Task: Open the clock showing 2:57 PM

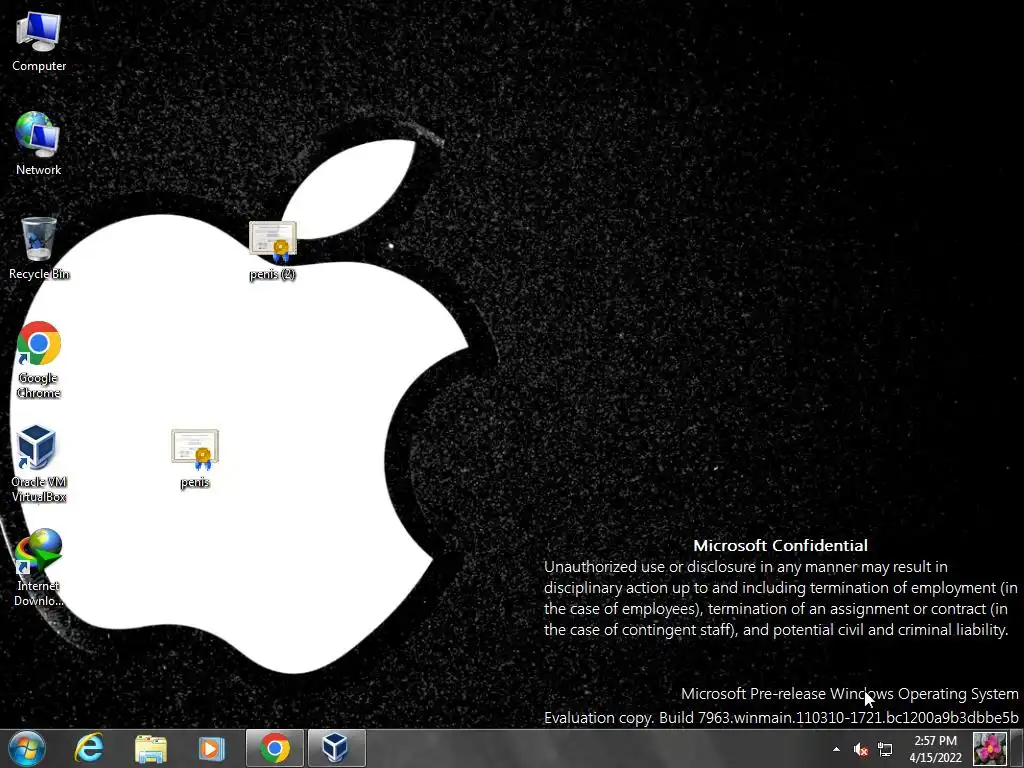Action: point(935,749)
